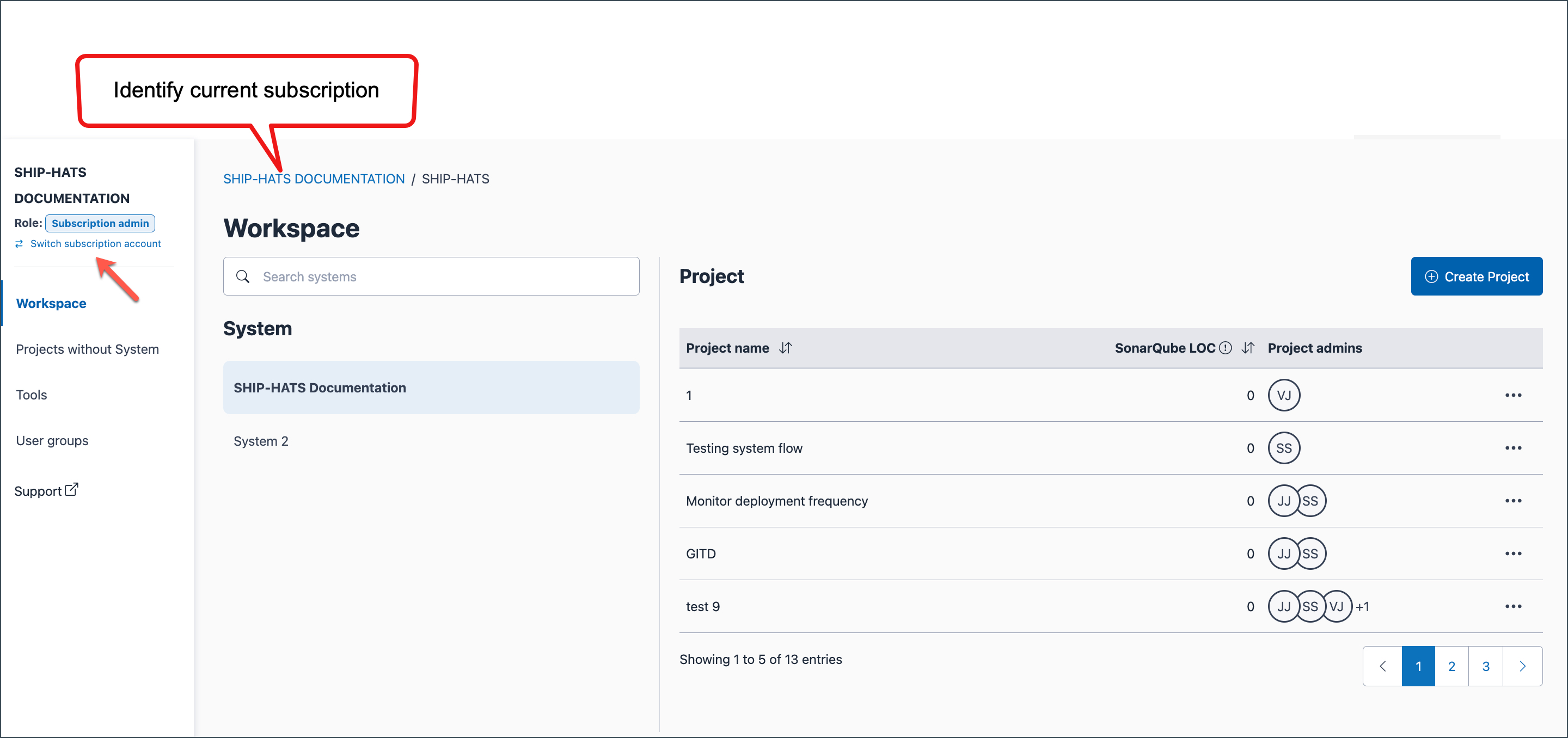1568x738 pixels.
Task: Click project name 'Monitor deployment frequency'
Action: coord(777,501)
